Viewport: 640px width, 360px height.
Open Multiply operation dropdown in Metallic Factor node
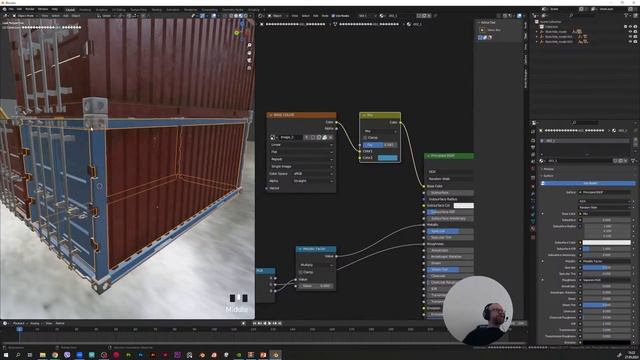(x=316, y=265)
